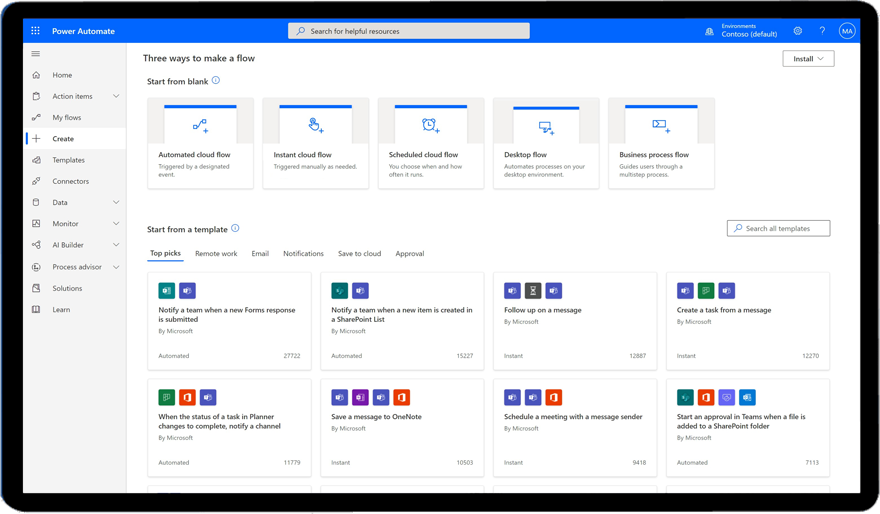Click the Learn book icon

36,309
